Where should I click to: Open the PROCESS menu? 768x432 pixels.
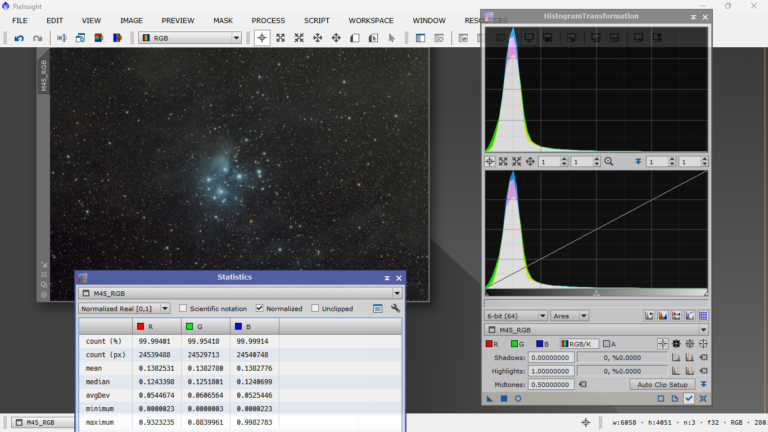[268, 21]
